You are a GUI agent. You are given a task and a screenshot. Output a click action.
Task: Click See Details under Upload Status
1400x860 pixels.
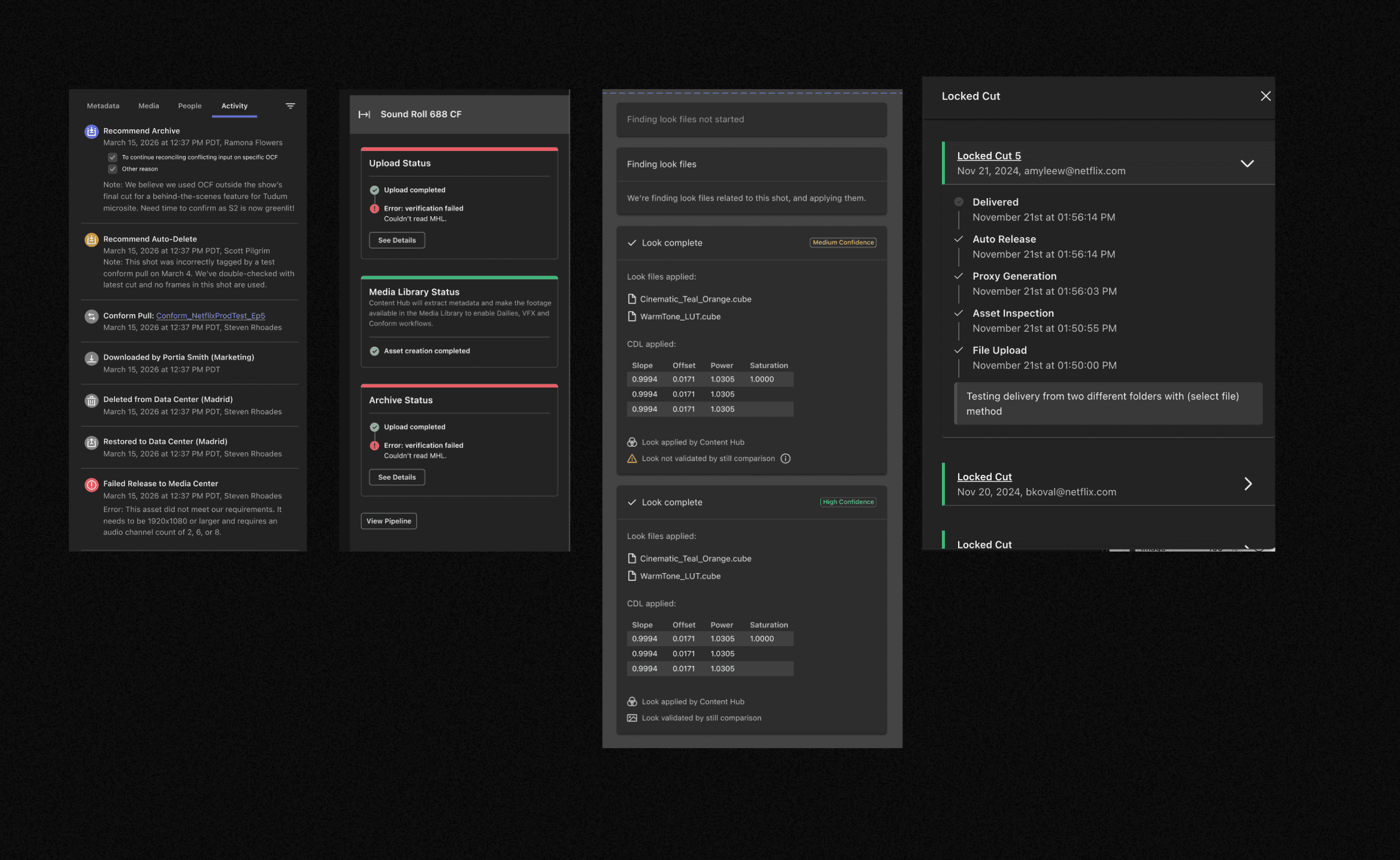pyautogui.click(x=396, y=240)
